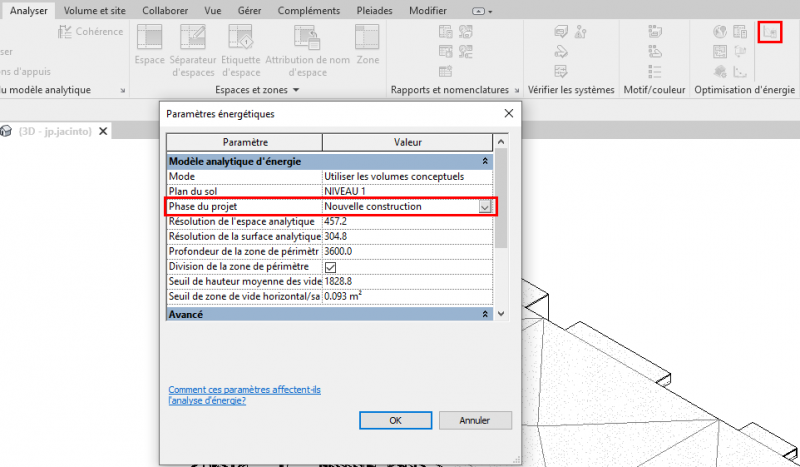This screenshot has width=800, height=467.
Task: Click the check duct systems icon
Action: (x=561, y=32)
